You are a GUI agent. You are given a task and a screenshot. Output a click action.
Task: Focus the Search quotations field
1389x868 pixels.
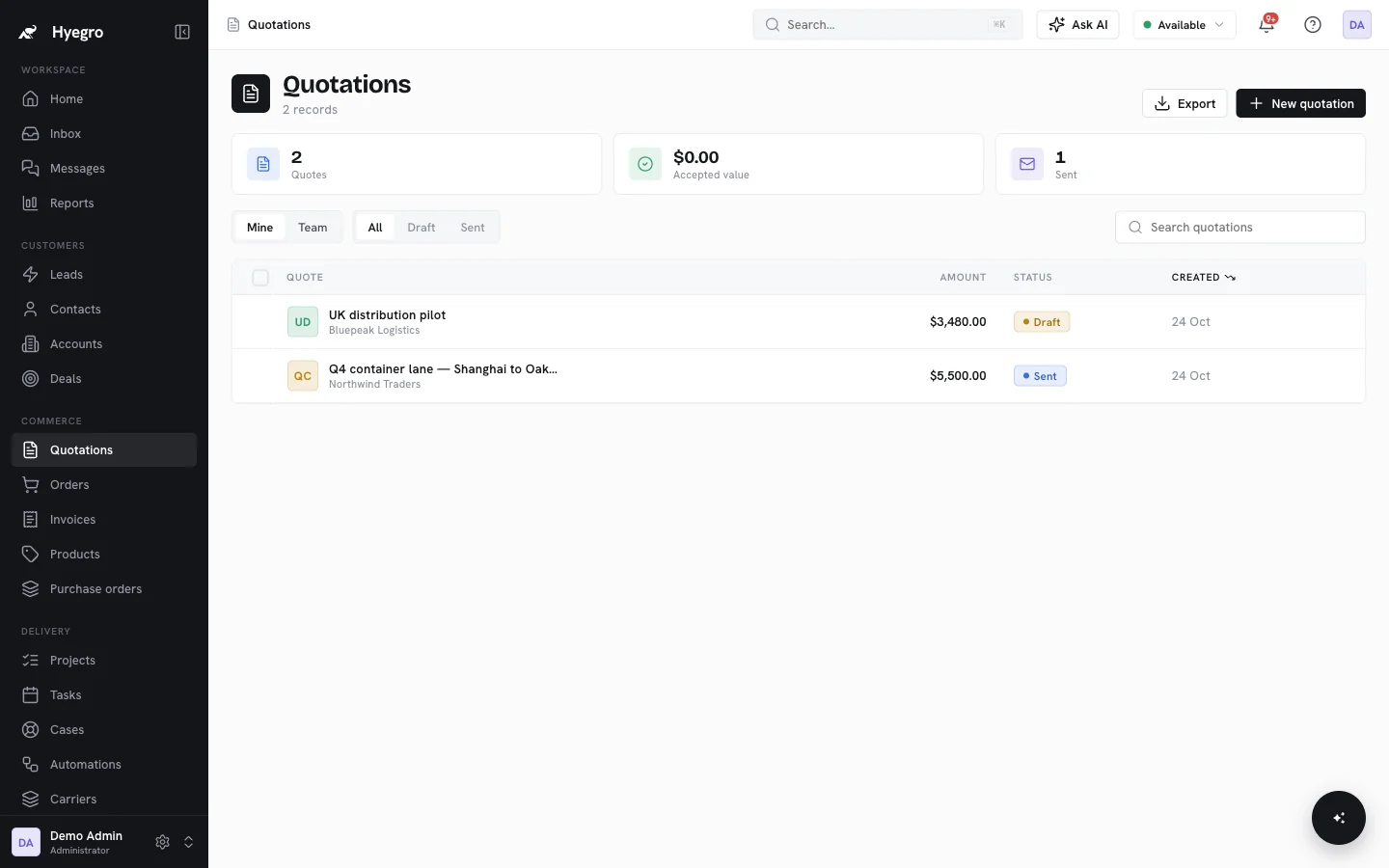coord(1240,228)
